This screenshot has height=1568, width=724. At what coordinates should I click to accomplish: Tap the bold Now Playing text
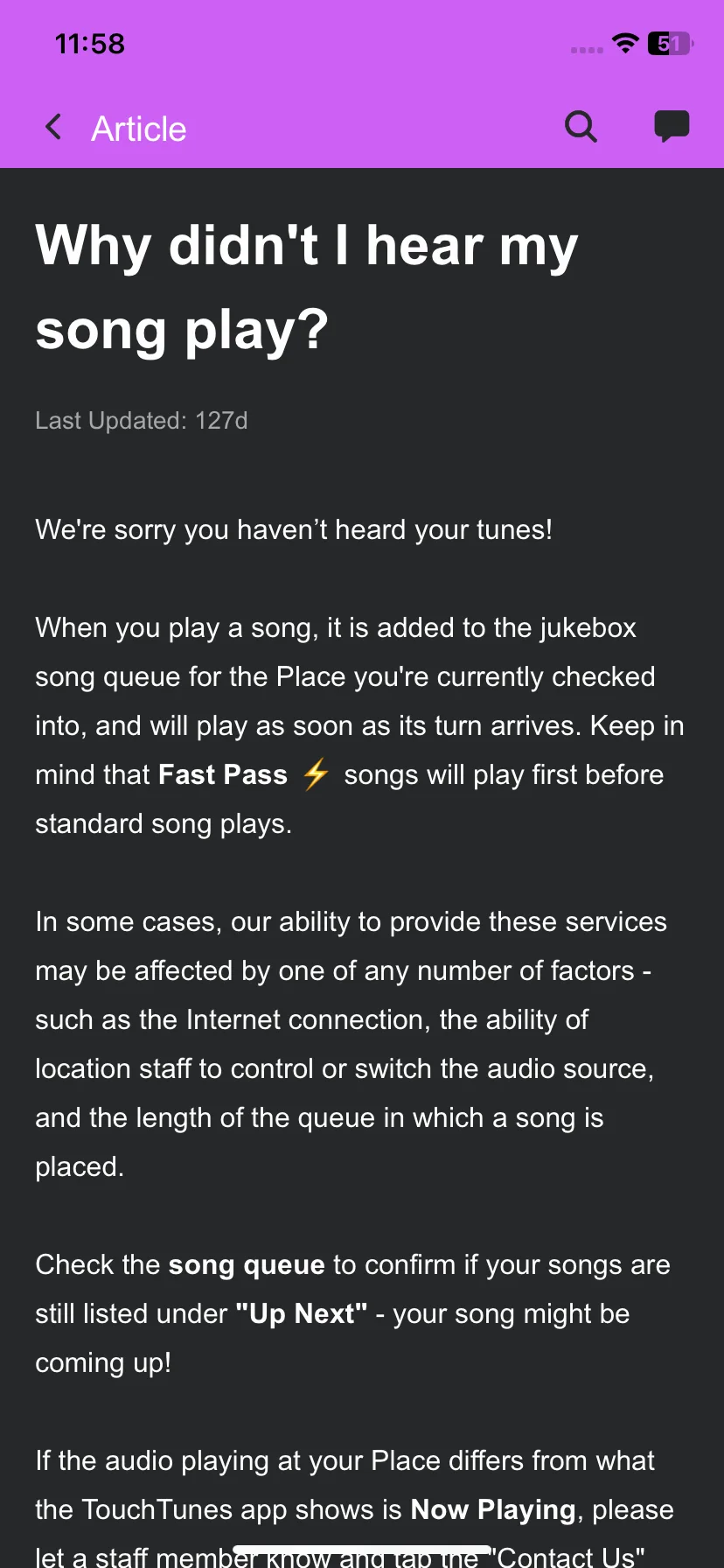click(493, 1509)
